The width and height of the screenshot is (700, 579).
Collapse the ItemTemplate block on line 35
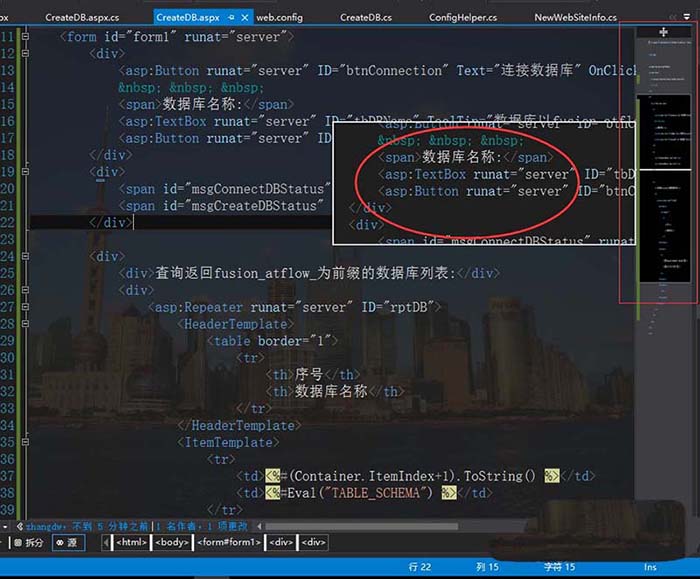point(25,442)
